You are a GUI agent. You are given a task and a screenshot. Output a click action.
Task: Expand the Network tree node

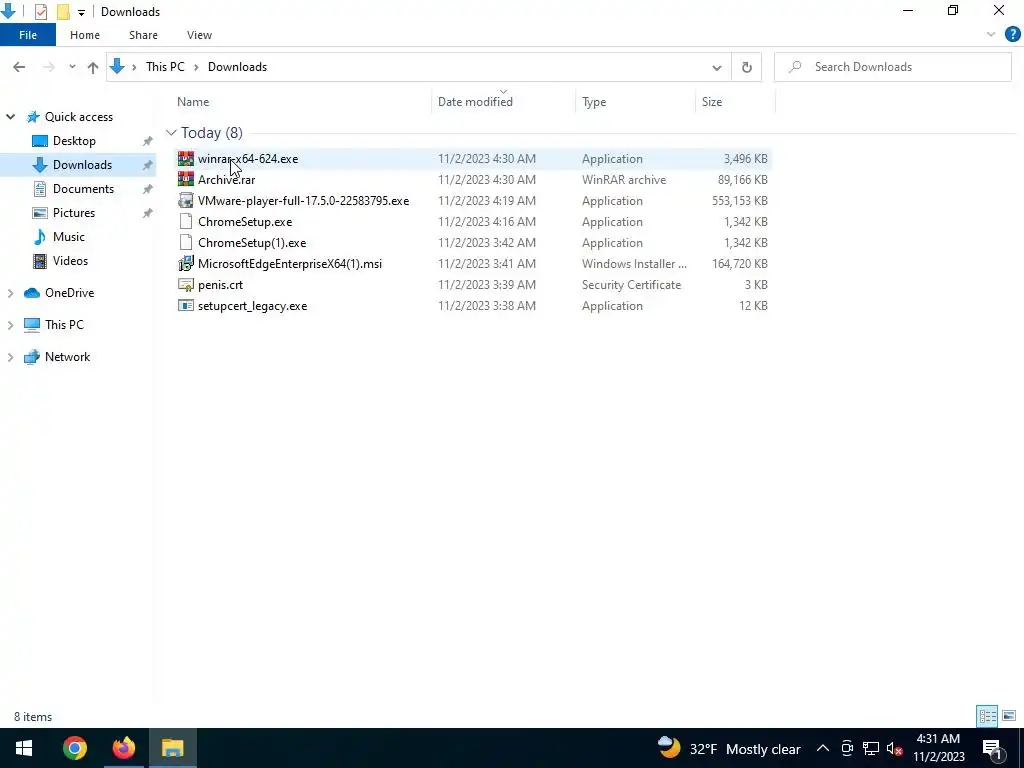pos(10,357)
